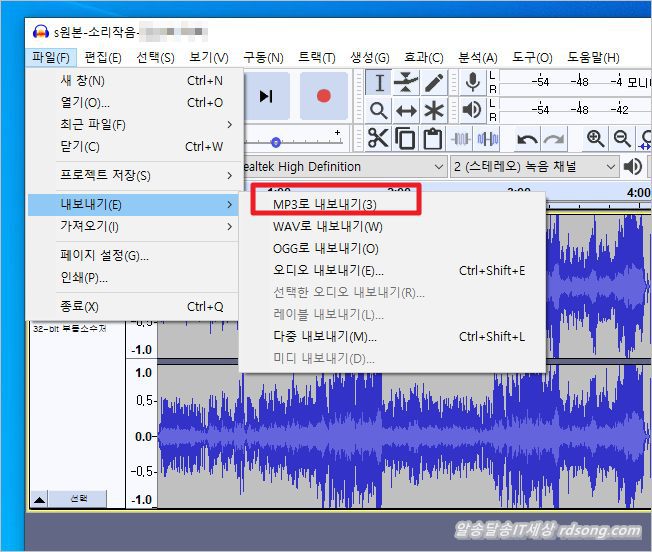Click the Copy icon
This screenshot has height=552, width=652.
[x=405, y=139]
